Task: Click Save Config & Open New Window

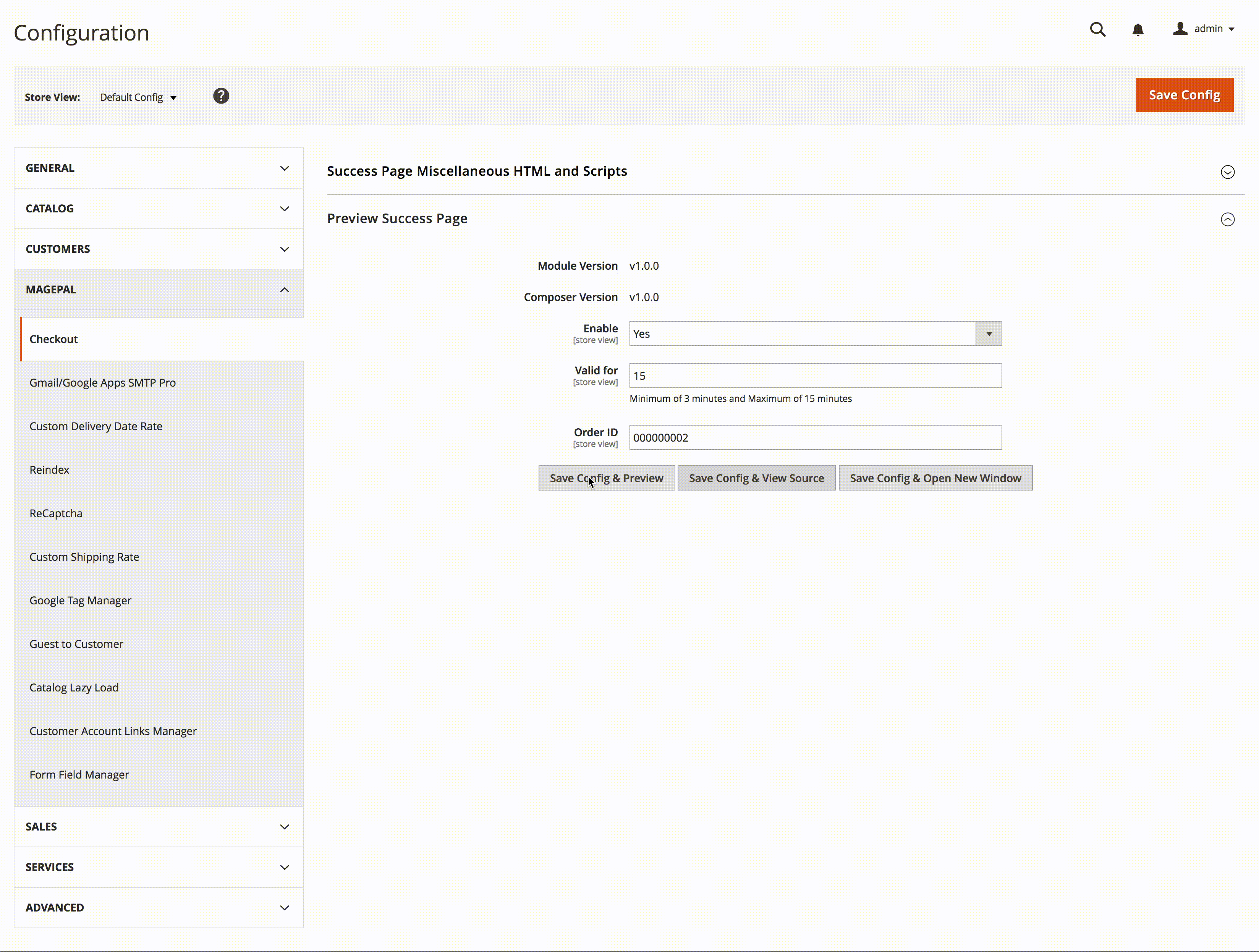Action: (935, 478)
